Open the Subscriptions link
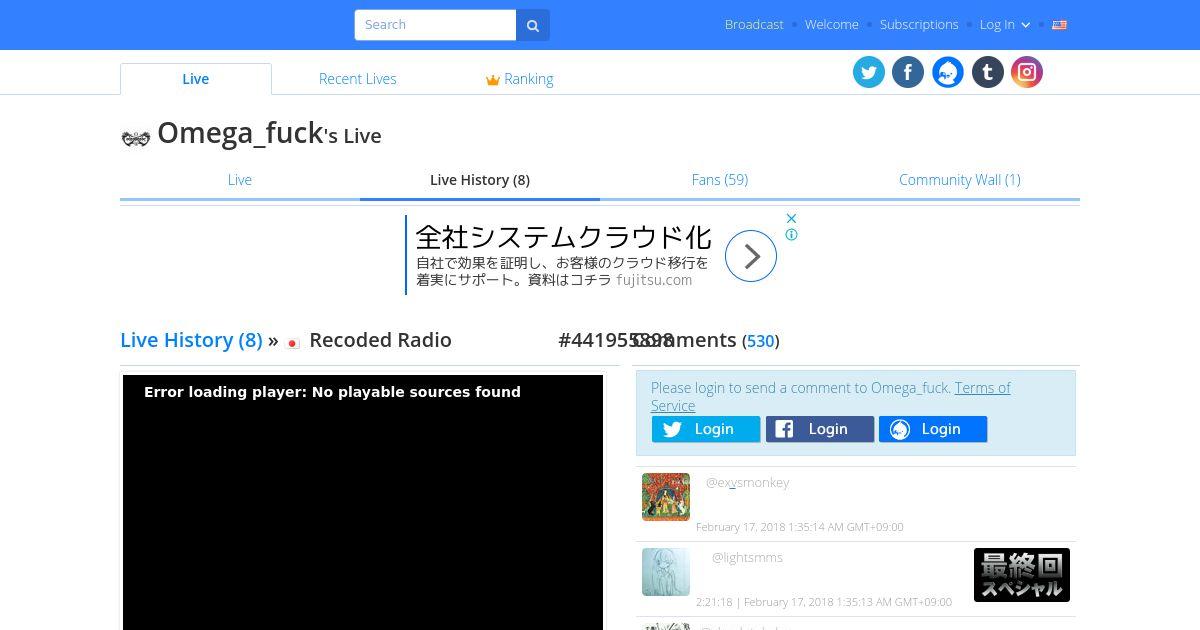Viewport: 1200px width, 630px height. (919, 25)
